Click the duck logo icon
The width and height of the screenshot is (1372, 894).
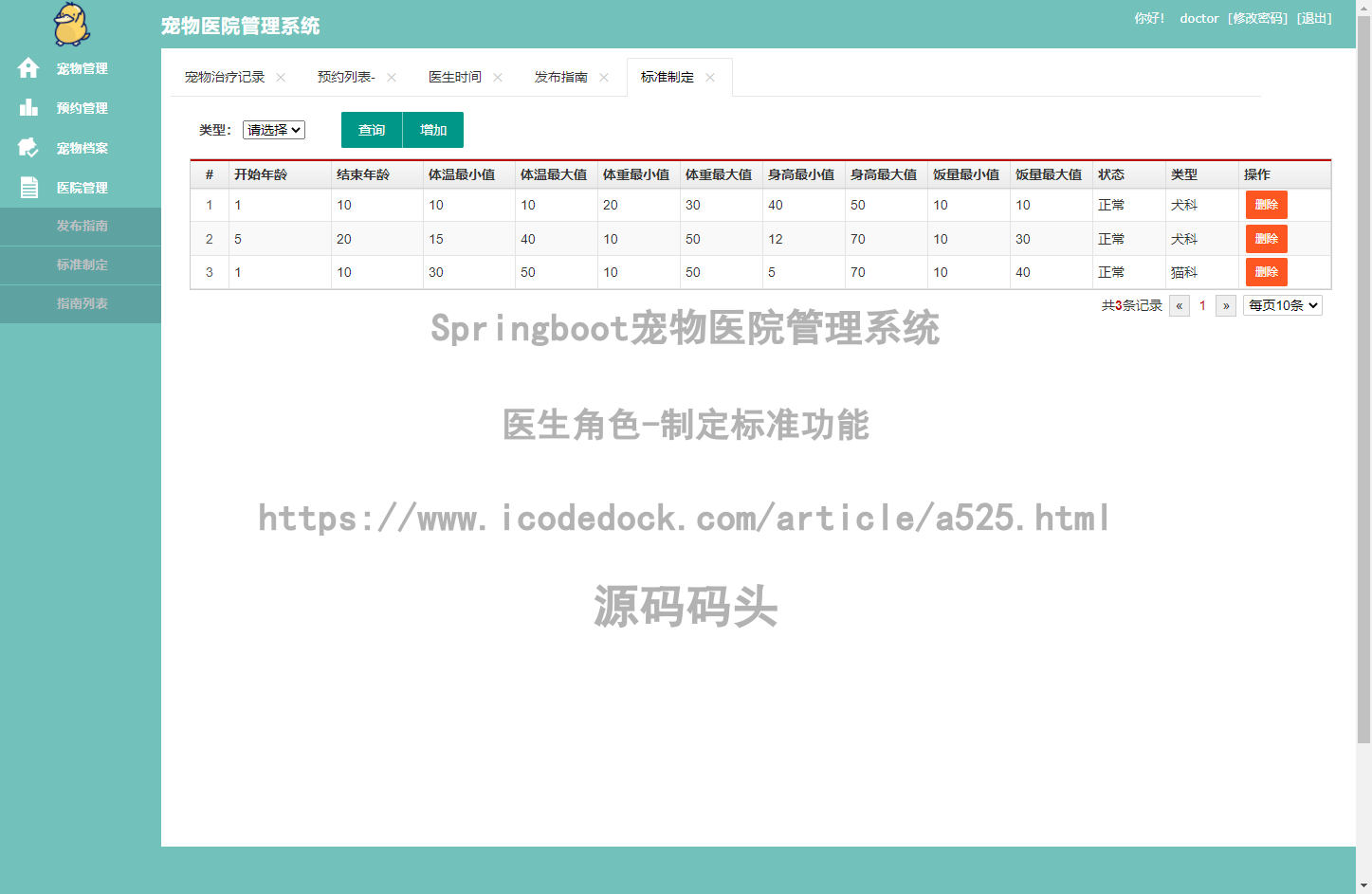click(x=72, y=24)
